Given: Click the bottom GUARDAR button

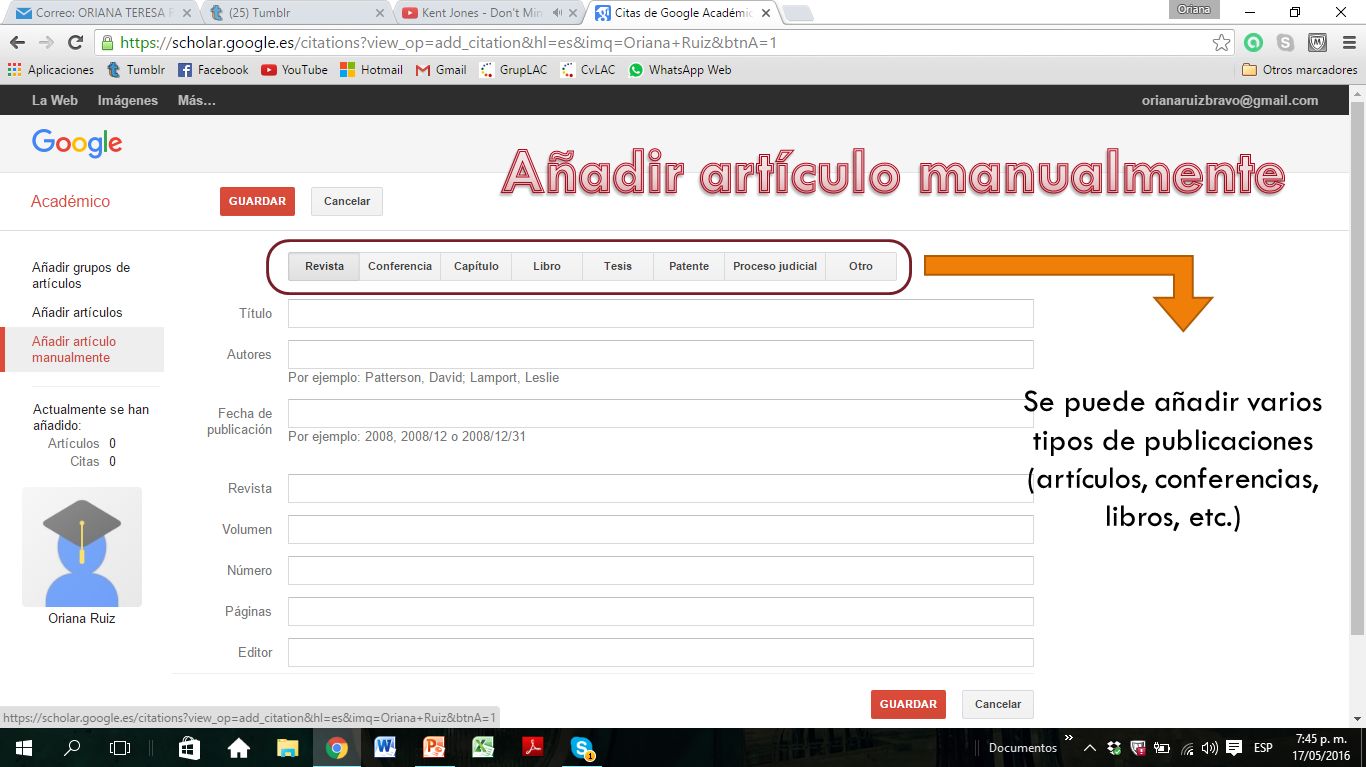Looking at the screenshot, I should click(908, 704).
